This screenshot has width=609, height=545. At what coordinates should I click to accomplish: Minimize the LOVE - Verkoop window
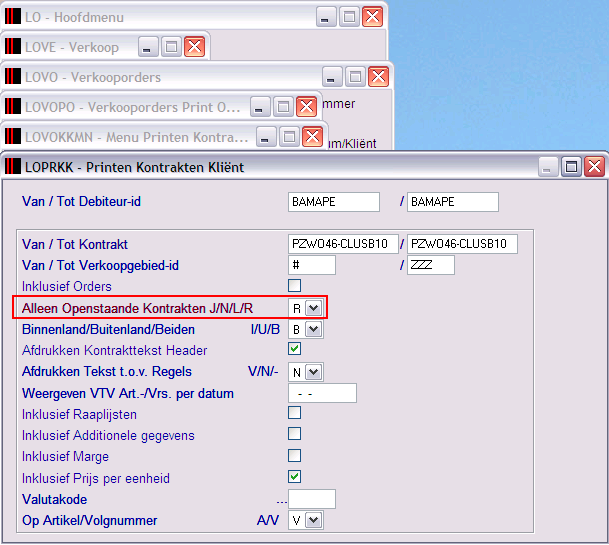148,47
